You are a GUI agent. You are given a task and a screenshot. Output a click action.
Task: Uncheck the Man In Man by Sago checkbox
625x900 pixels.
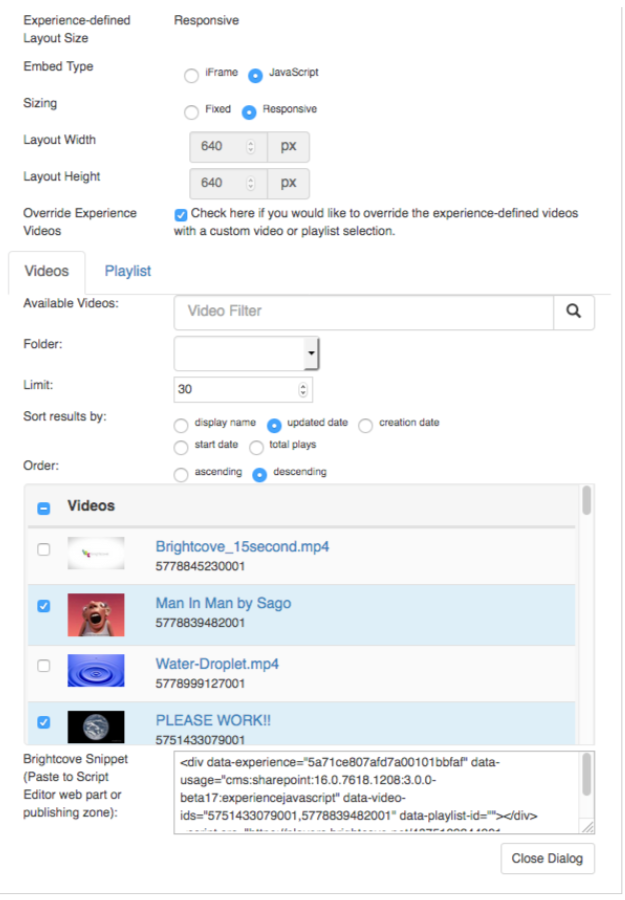(x=44, y=607)
